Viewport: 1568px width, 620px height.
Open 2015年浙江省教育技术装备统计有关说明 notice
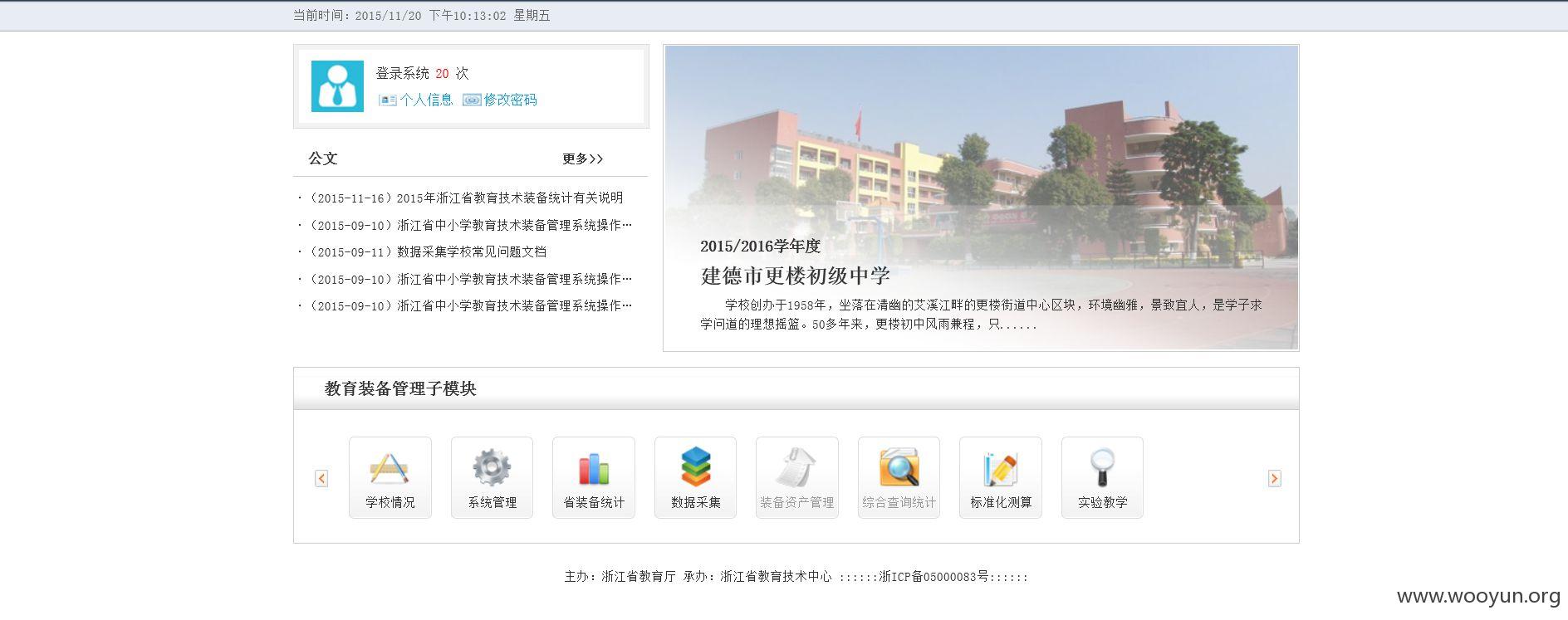point(509,198)
